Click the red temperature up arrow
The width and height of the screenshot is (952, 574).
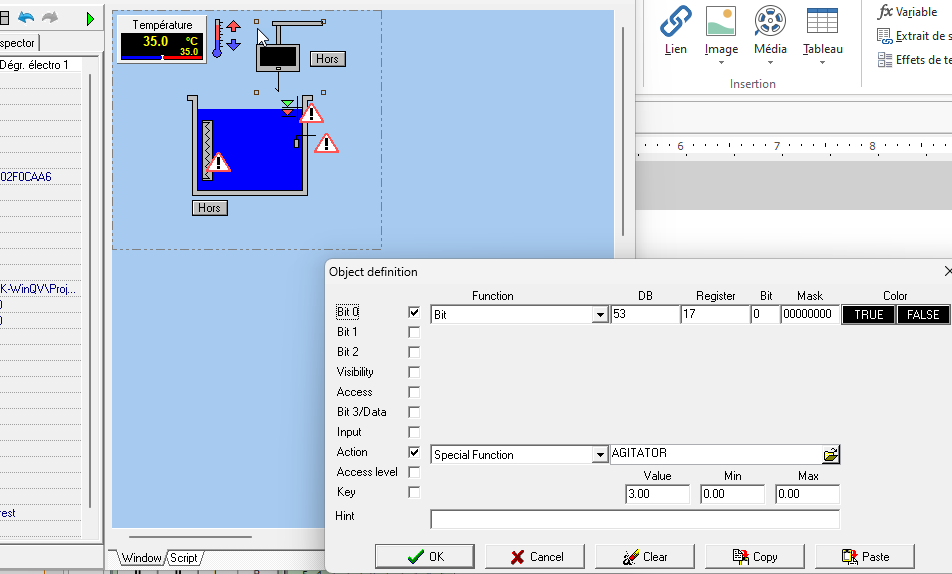(x=234, y=26)
